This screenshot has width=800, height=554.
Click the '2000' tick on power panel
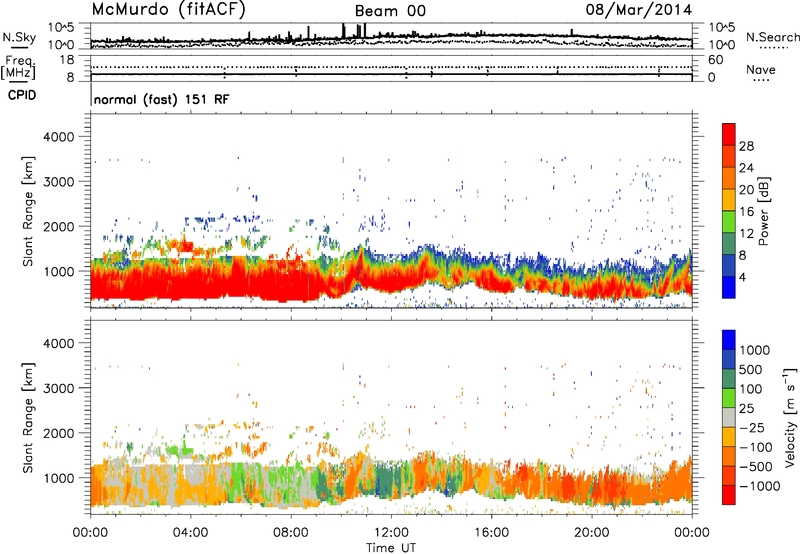tap(58, 226)
